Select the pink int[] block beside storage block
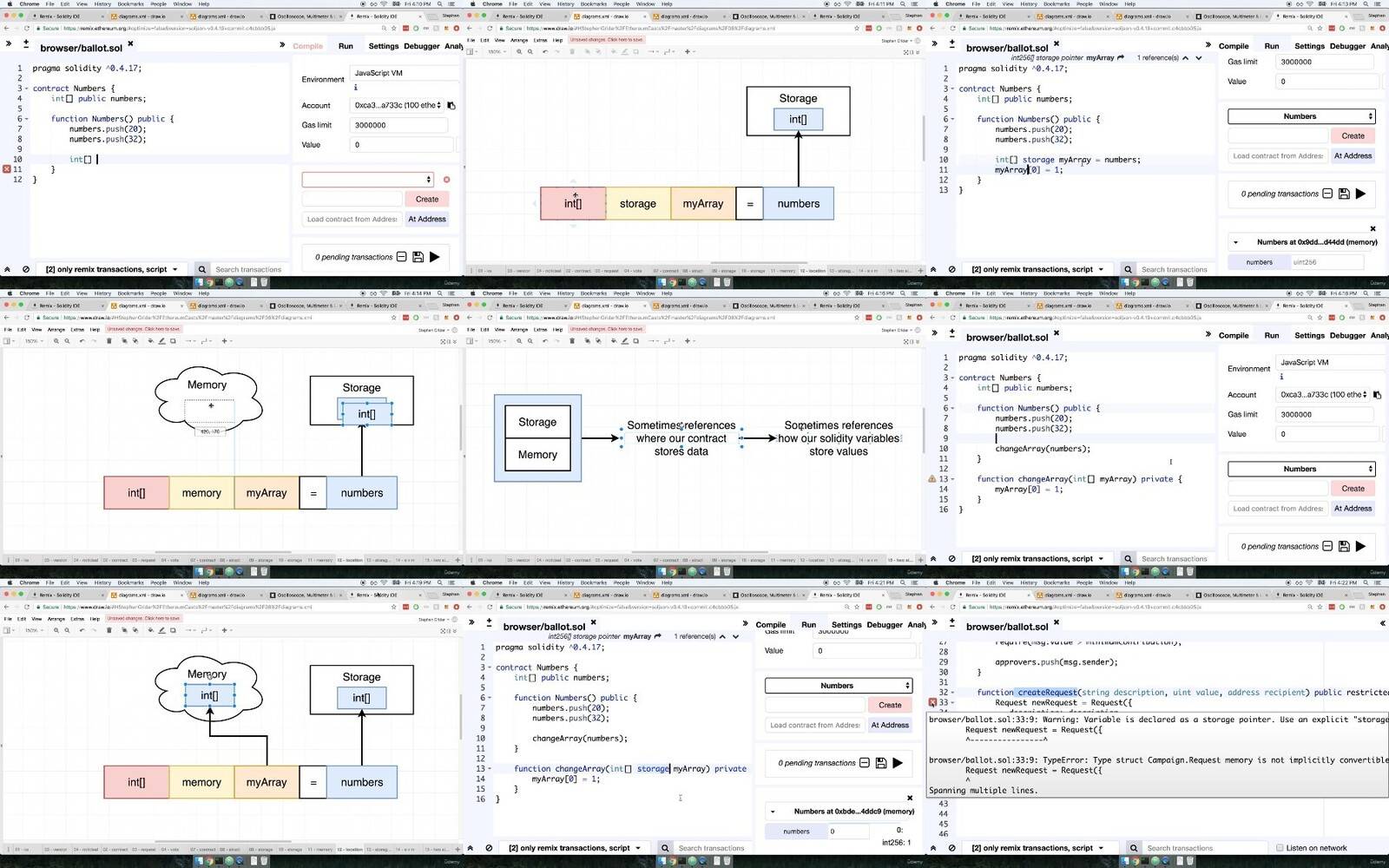 [x=573, y=204]
